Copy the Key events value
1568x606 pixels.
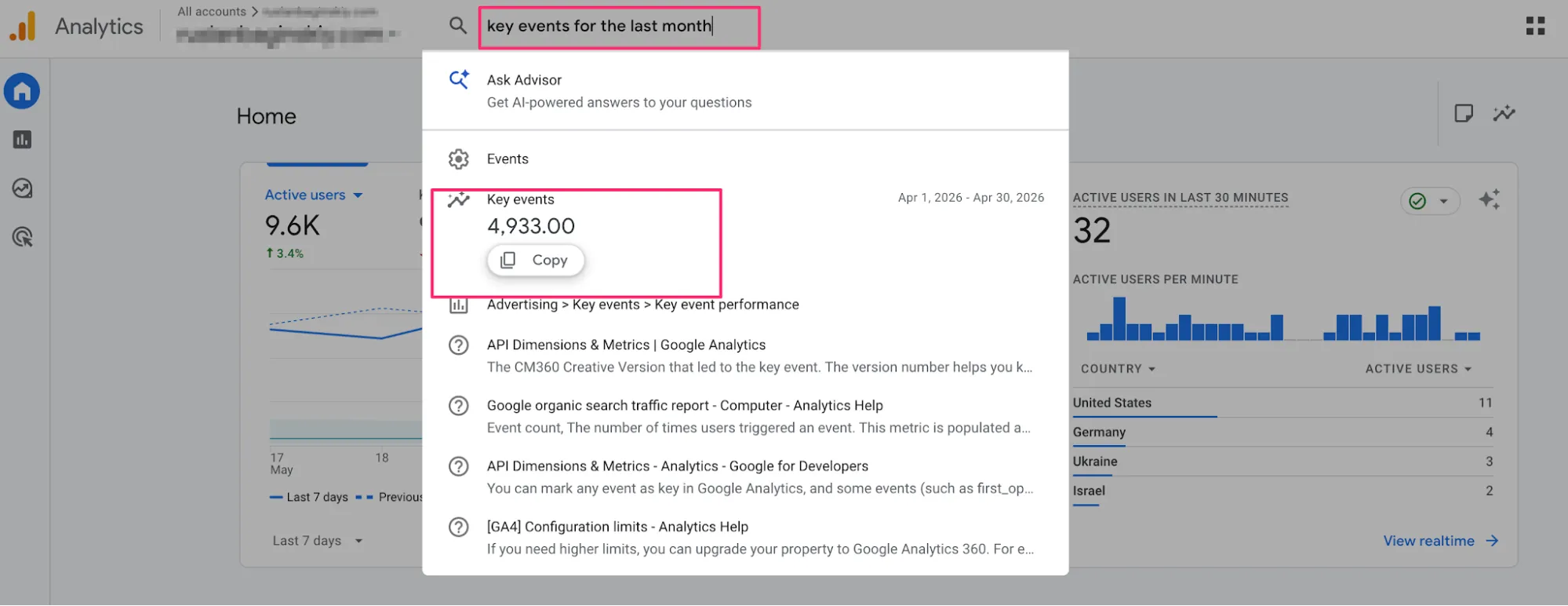[x=536, y=260]
